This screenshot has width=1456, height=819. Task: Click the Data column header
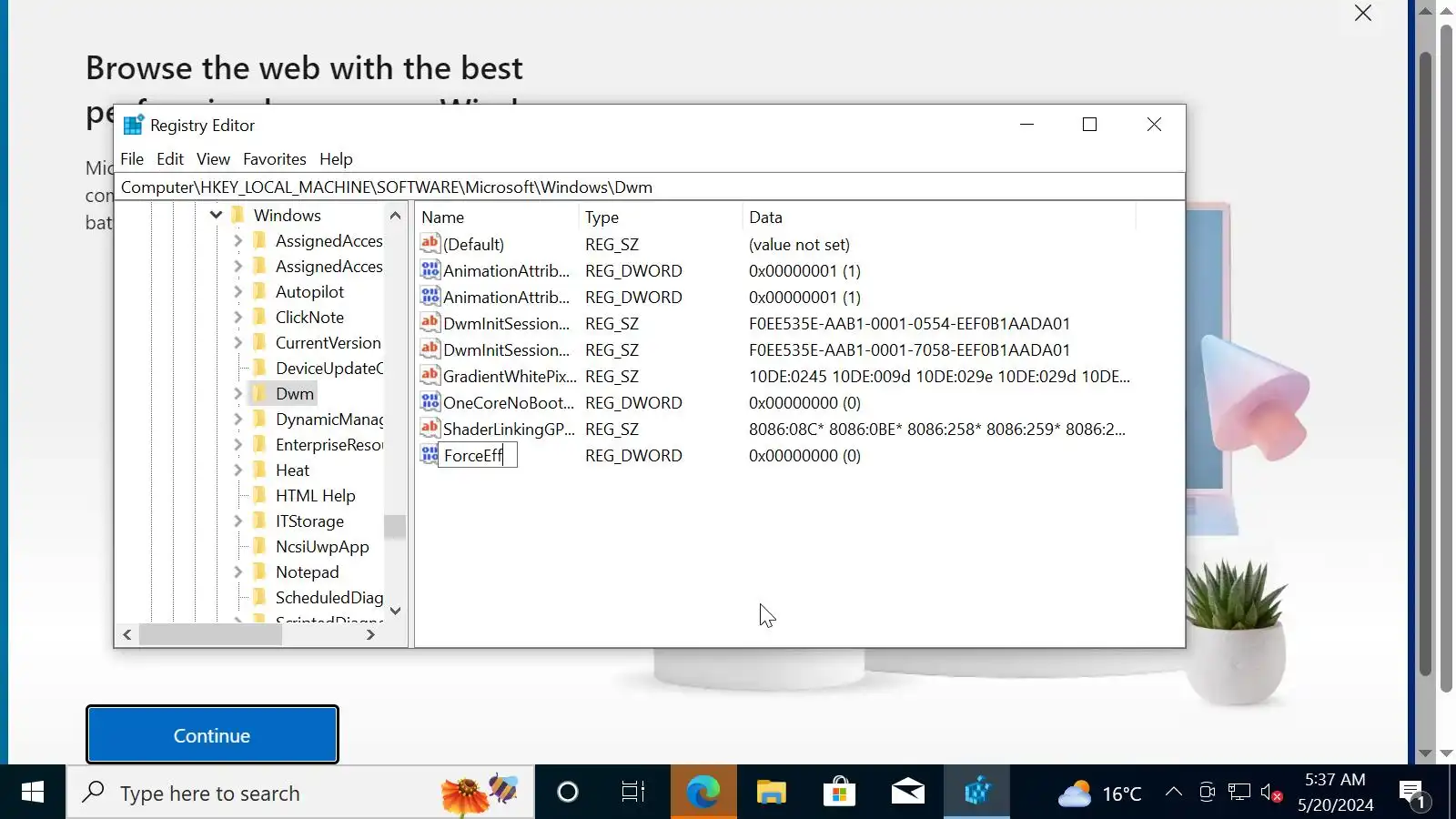[939, 217]
